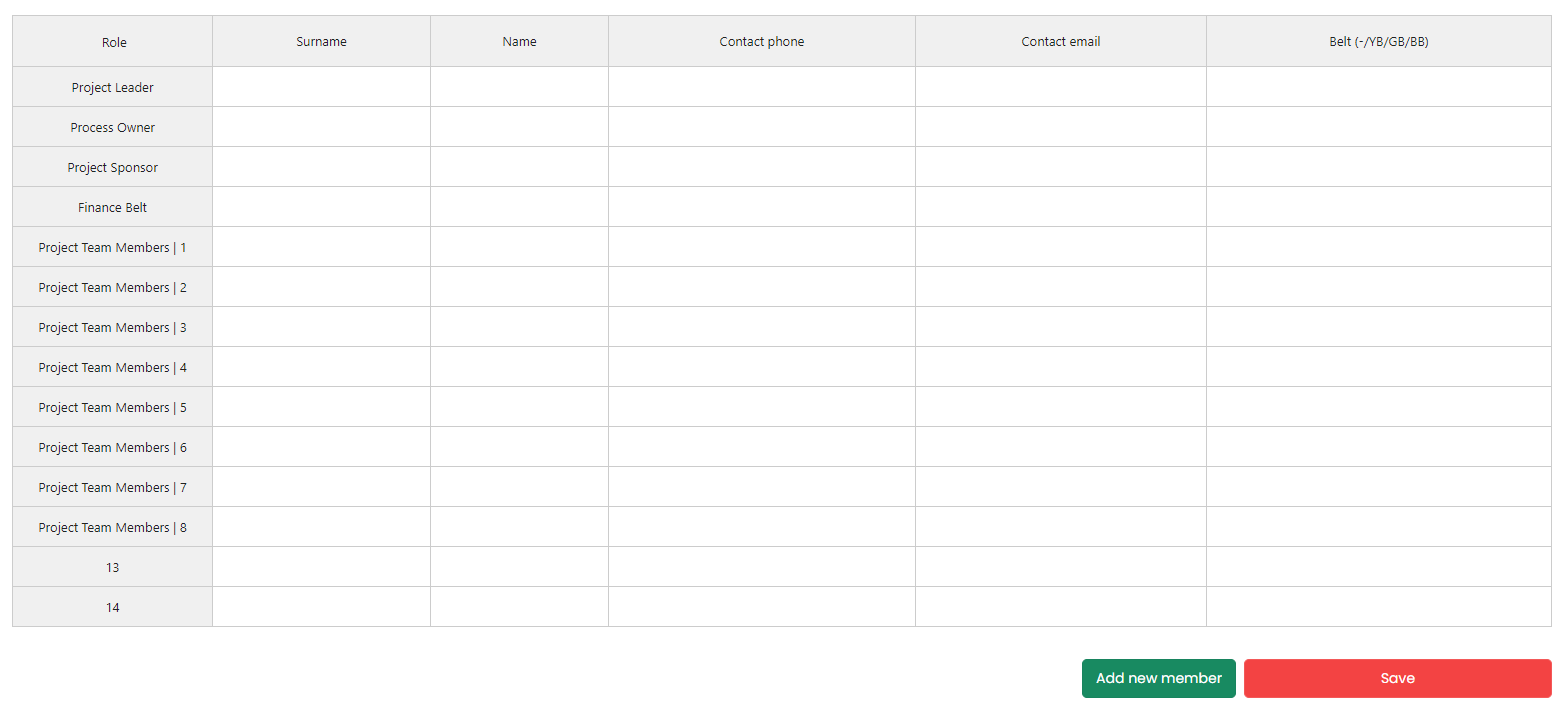Click the Surname cell in row 14
Image resolution: width=1559 pixels, height=711 pixels.
coord(321,607)
